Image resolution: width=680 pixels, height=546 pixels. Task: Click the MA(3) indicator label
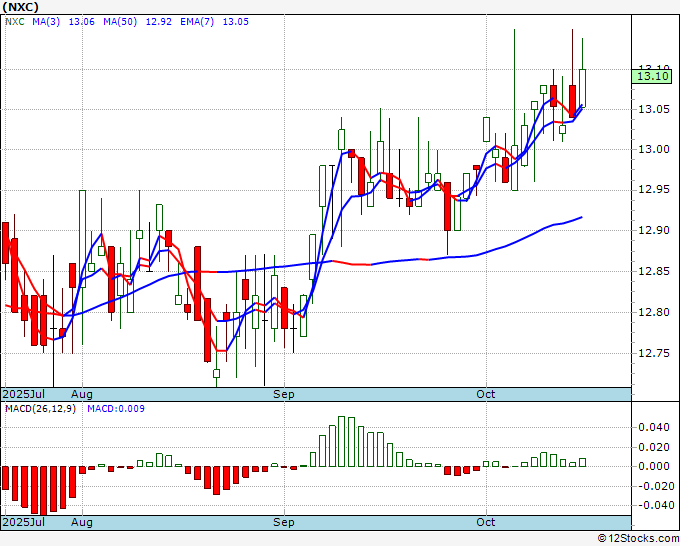click(x=46, y=22)
